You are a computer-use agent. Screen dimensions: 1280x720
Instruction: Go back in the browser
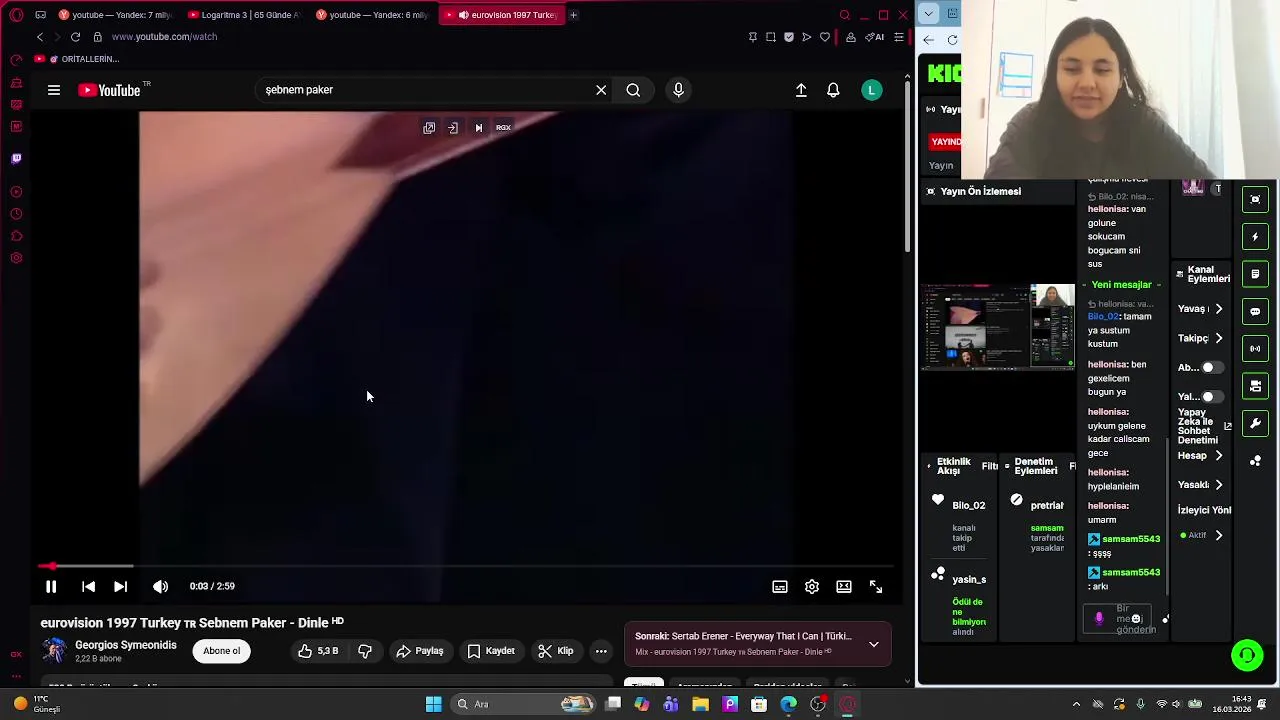(40, 37)
